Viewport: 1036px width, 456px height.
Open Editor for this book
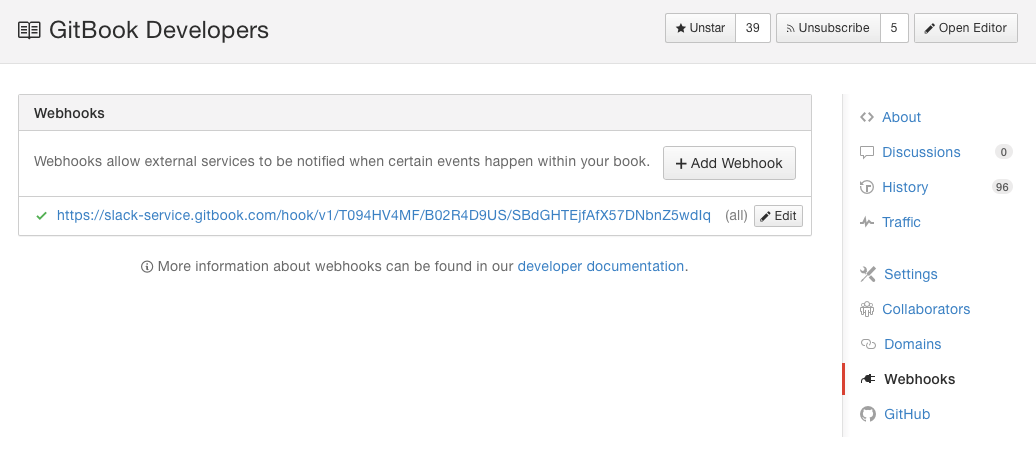(x=965, y=28)
